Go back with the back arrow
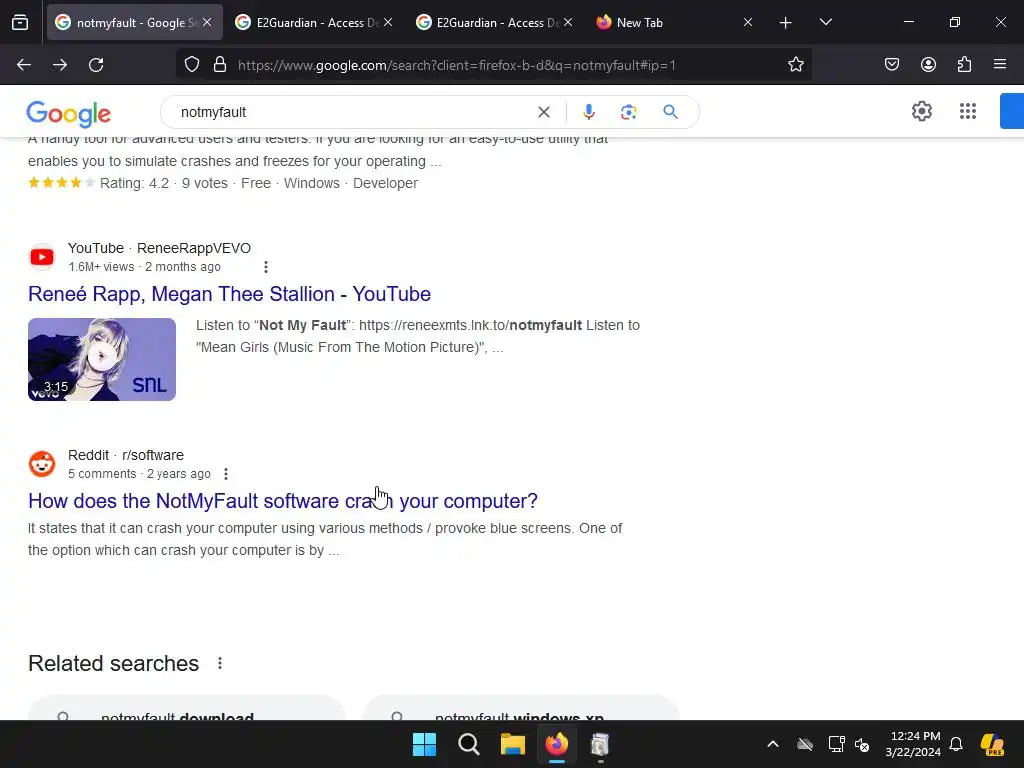Screen dimensions: 1024x768 [24, 65]
